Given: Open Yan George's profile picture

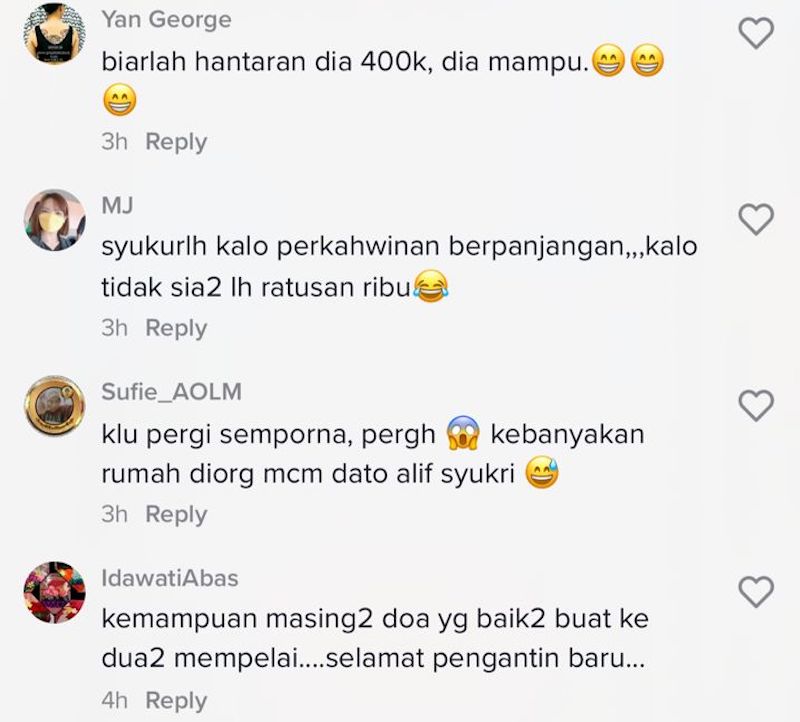Looking at the screenshot, I should point(55,34).
